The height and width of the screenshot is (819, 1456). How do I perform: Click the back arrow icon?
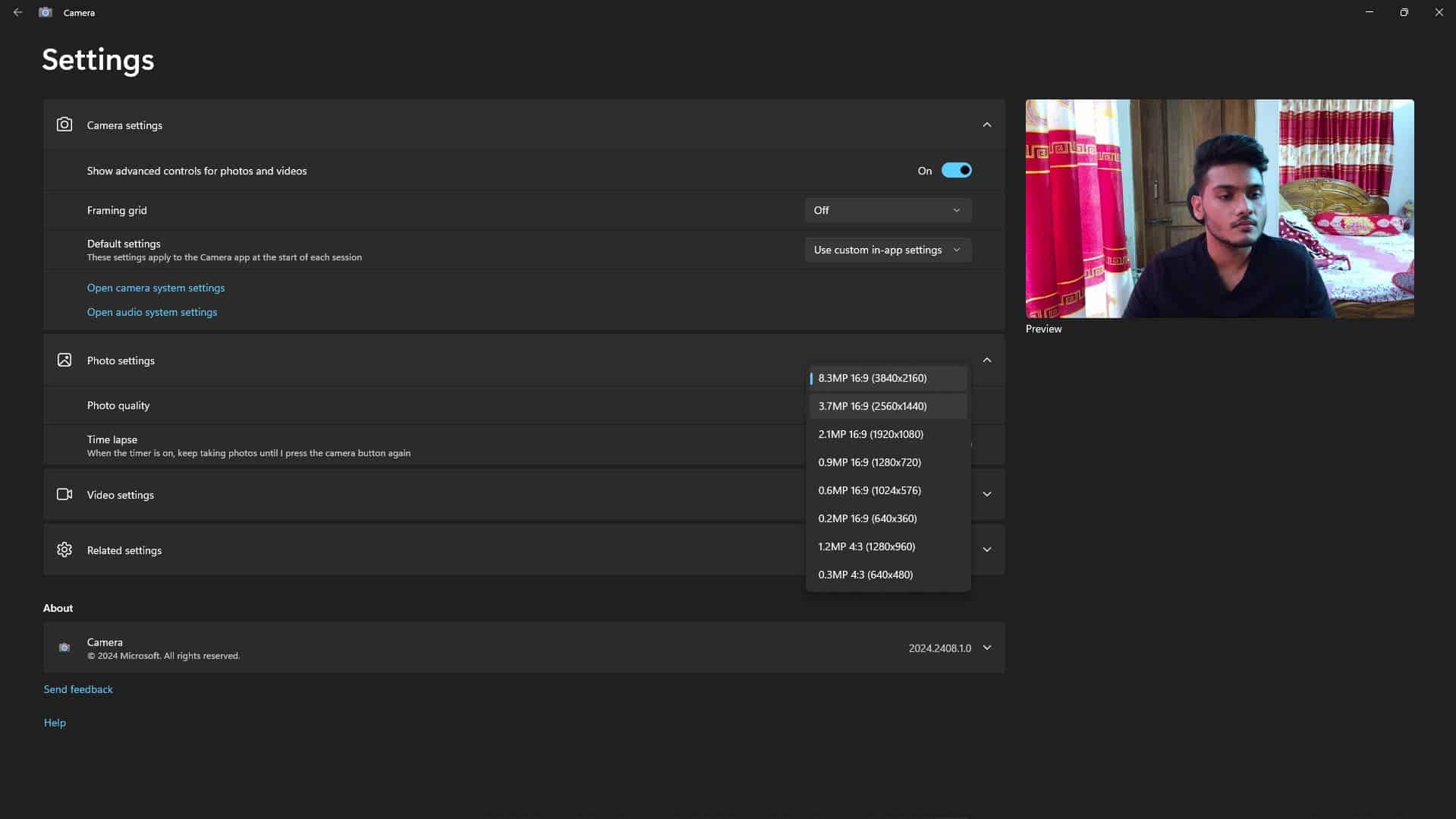[17, 12]
